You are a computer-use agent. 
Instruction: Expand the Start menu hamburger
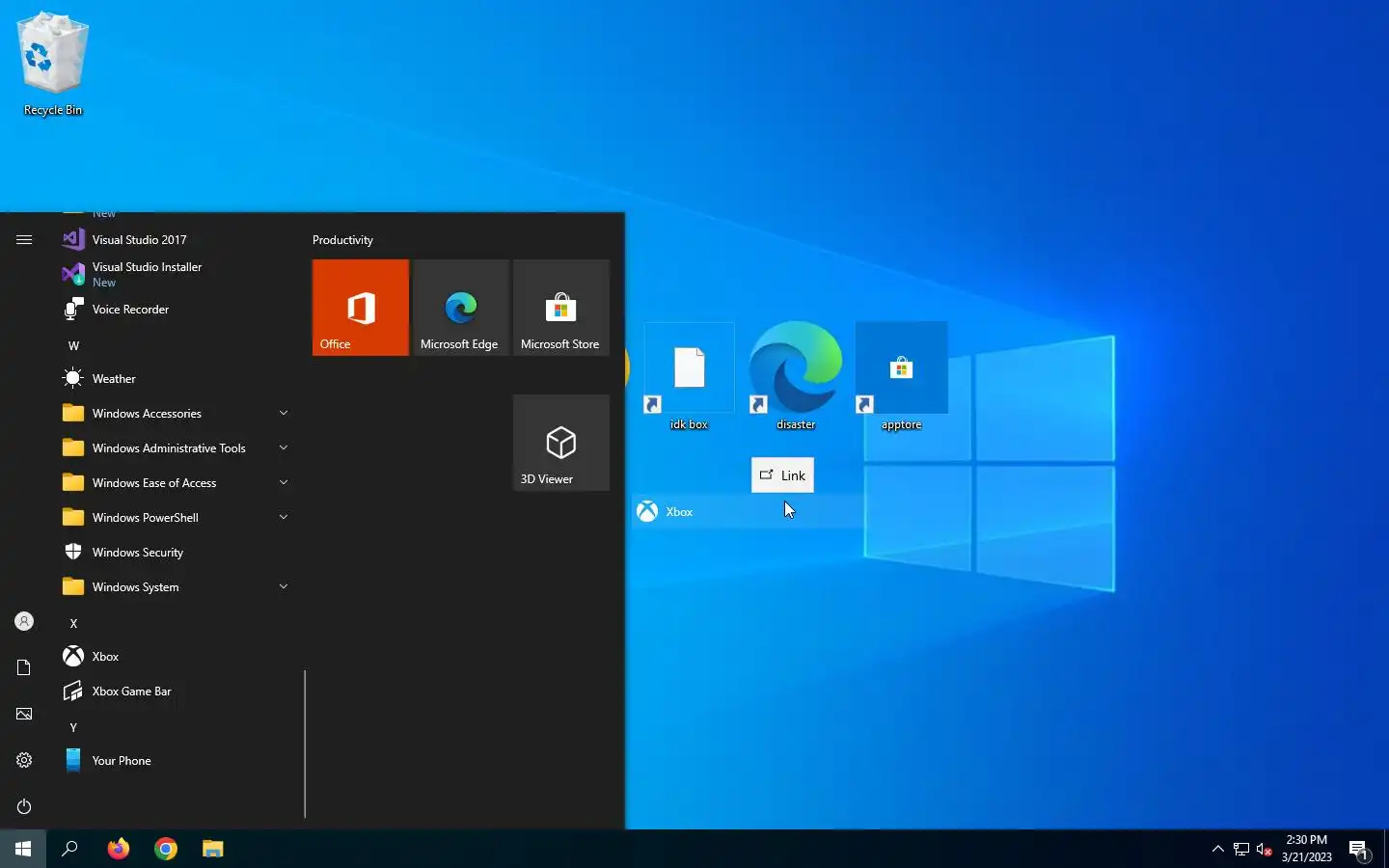24,239
